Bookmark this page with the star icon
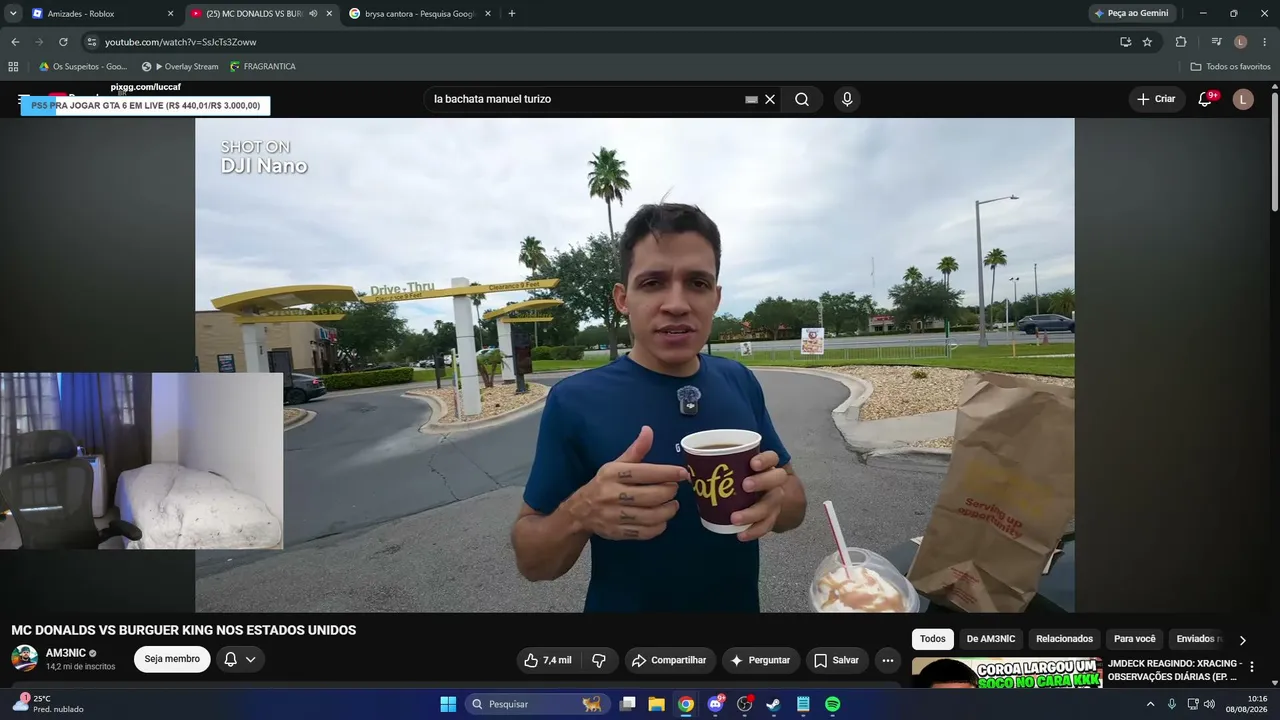The image size is (1280, 720). [x=1147, y=42]
